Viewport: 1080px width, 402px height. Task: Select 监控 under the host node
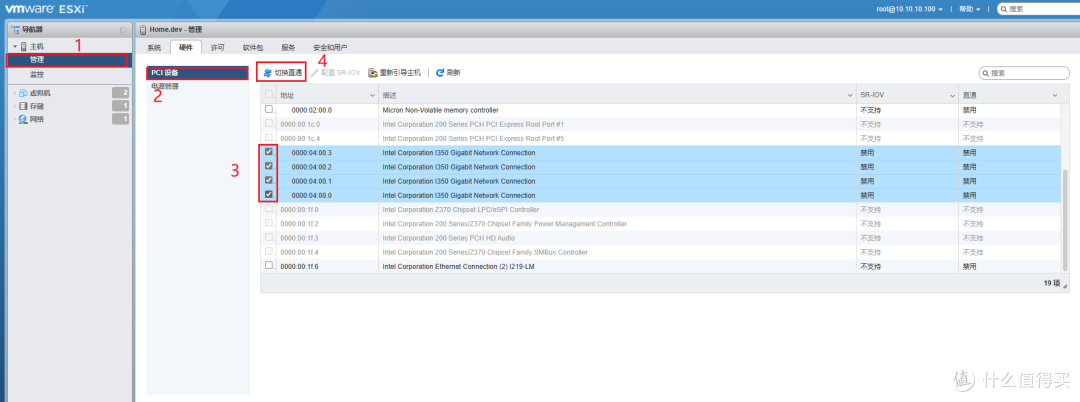(36, 74)
